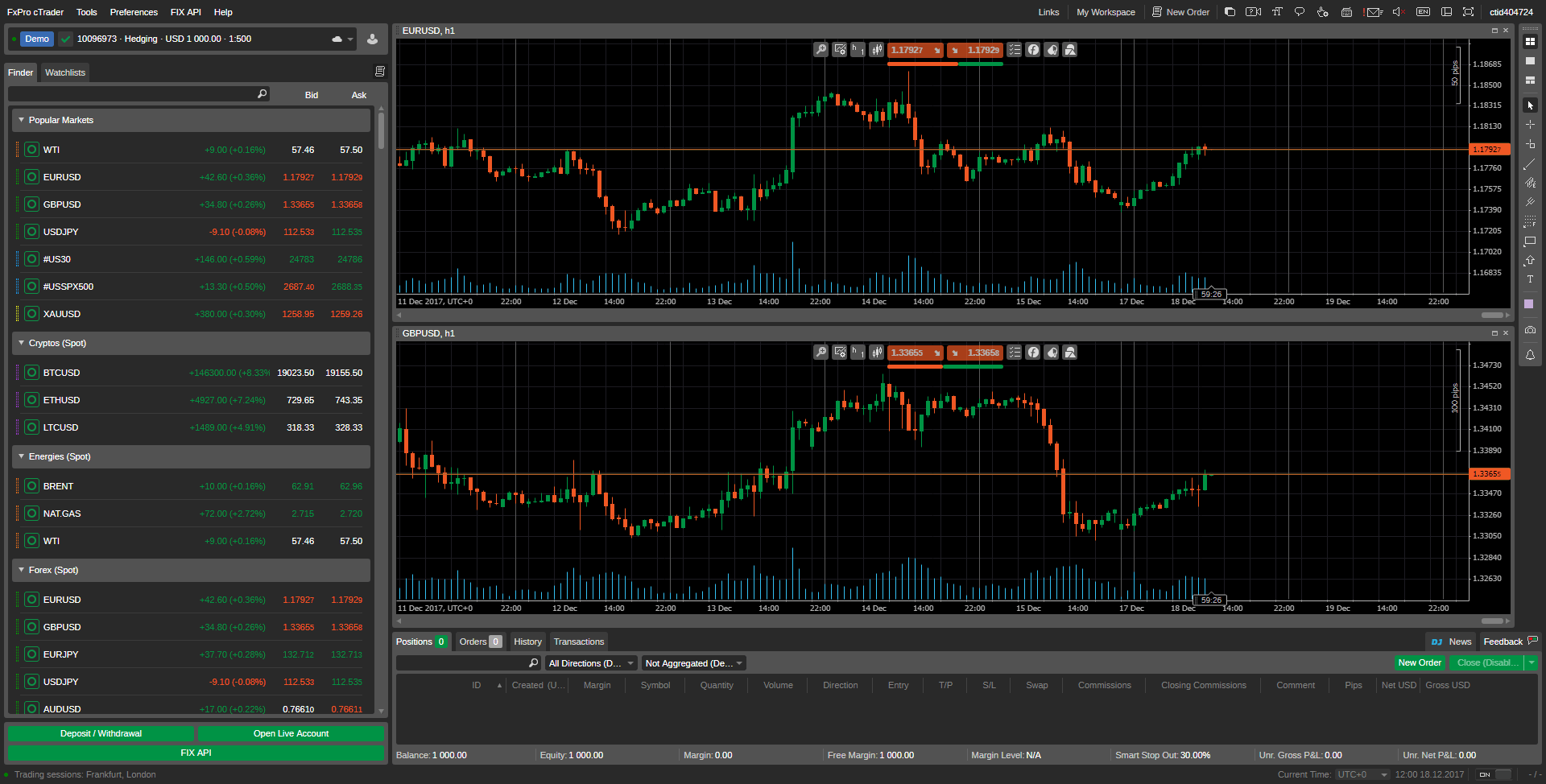Image resolution: width=1546 pixels, height=784 pixels.
Task: Toggle BRENT symbol circle icon
Action: (x=32, y=486)
